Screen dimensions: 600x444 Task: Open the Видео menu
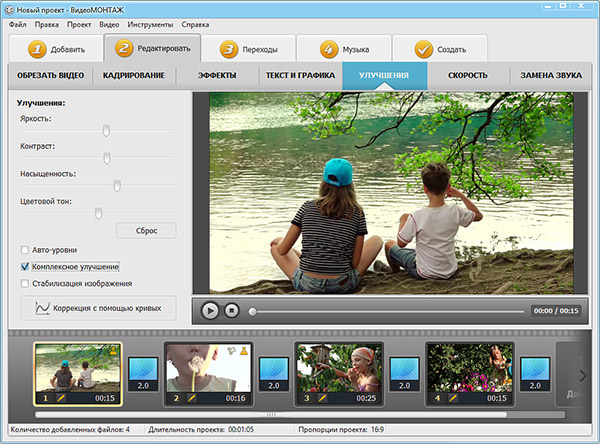point(109,24)
